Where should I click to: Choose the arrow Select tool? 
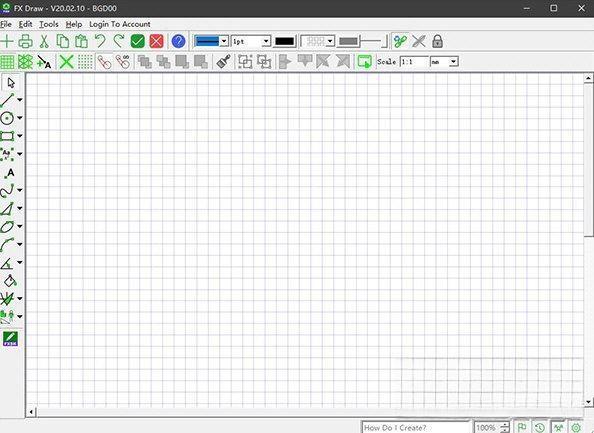[x=11, y=82]
